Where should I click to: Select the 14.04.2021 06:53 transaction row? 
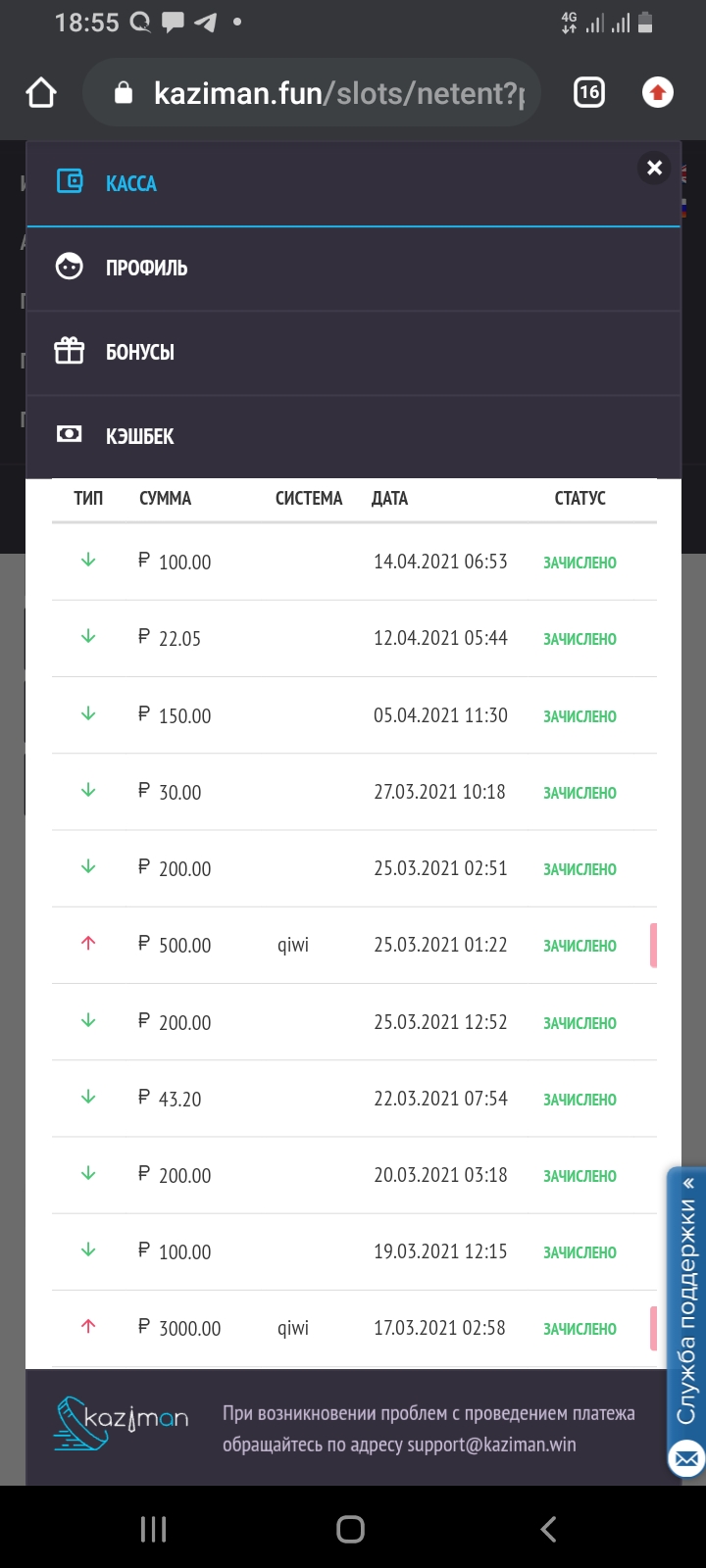coord(353,562)
